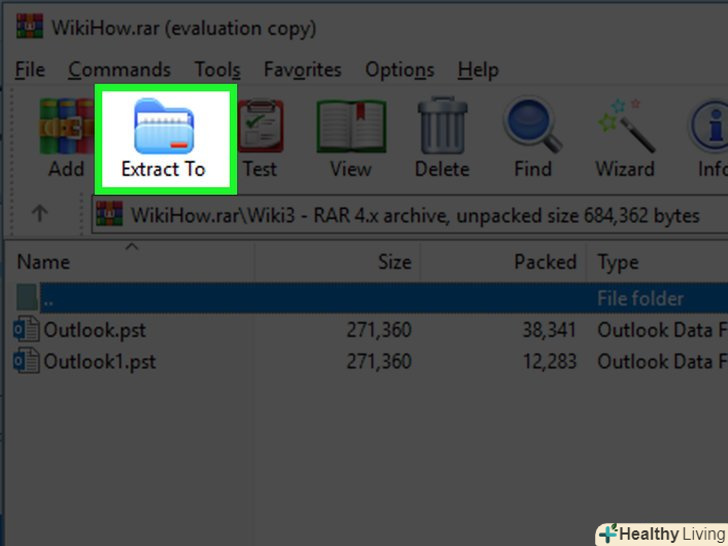The image size is (728, 546).
Task: Open the Favorites menu
Action: click(303, 70)
